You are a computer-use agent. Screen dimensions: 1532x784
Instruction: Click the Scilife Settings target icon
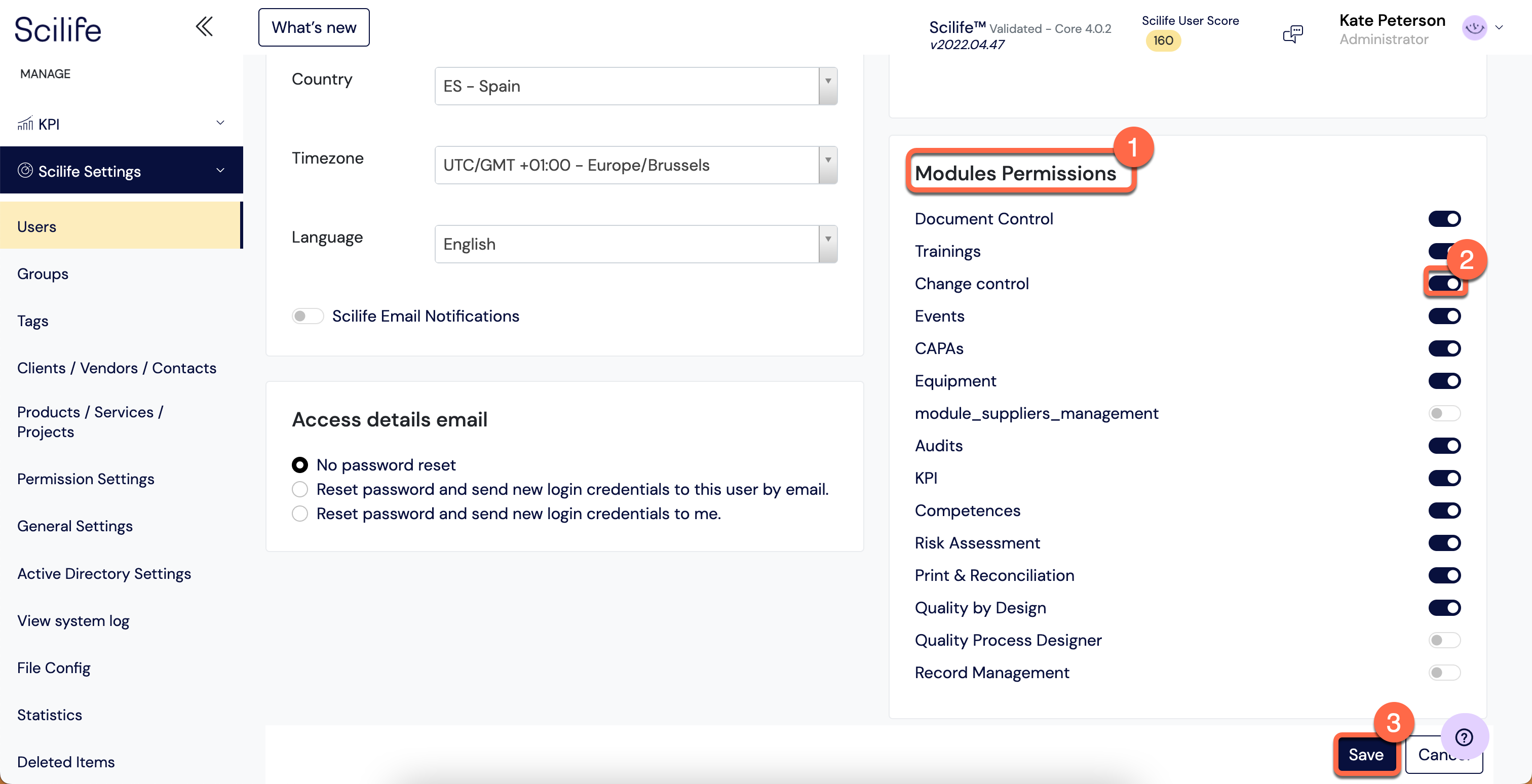pyautogui.click(x=25, y=171)
